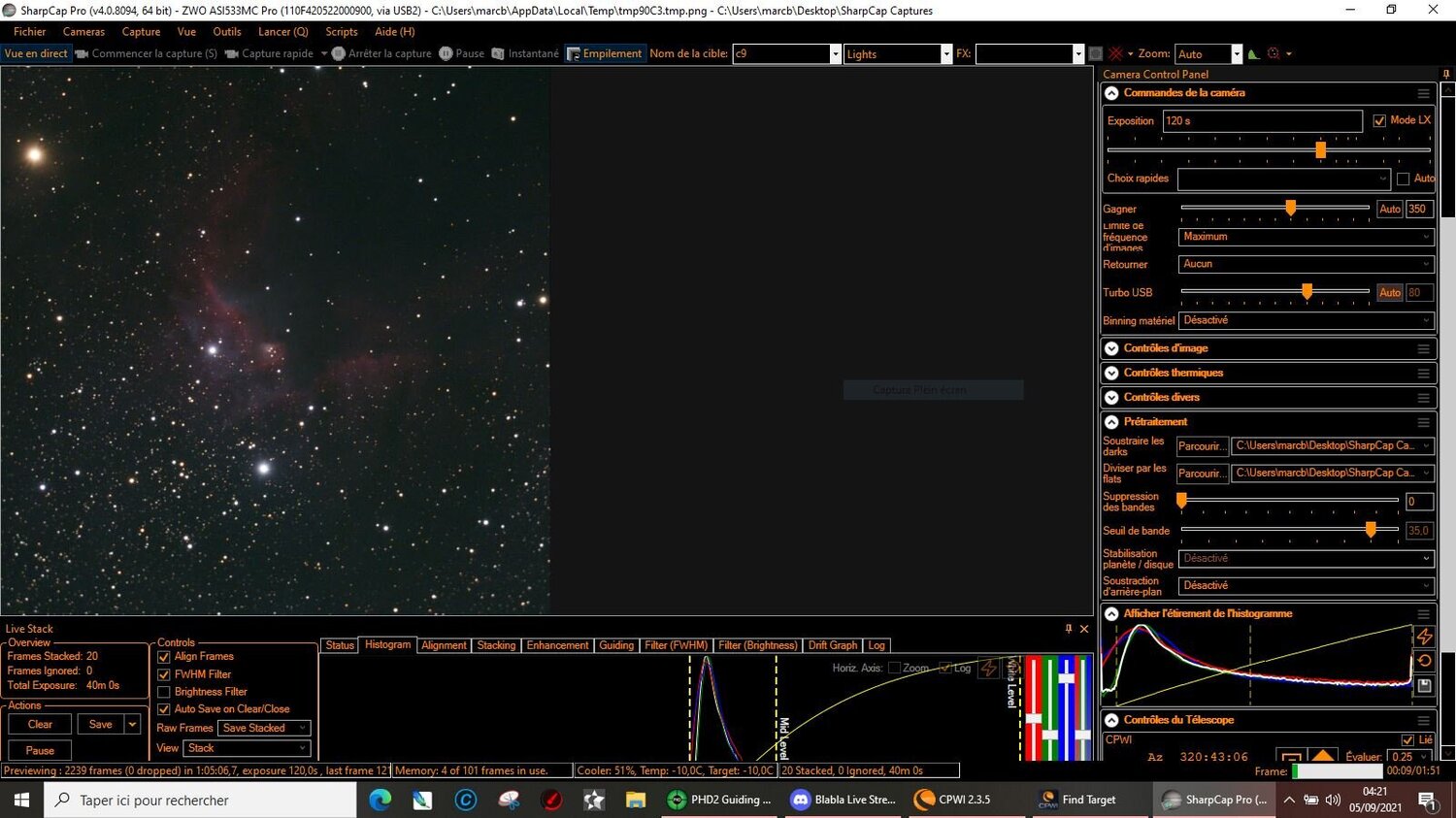Screen dimensions: 1456x818
Task: Open menu icon for Prétraitement section
Action: 1423,422
